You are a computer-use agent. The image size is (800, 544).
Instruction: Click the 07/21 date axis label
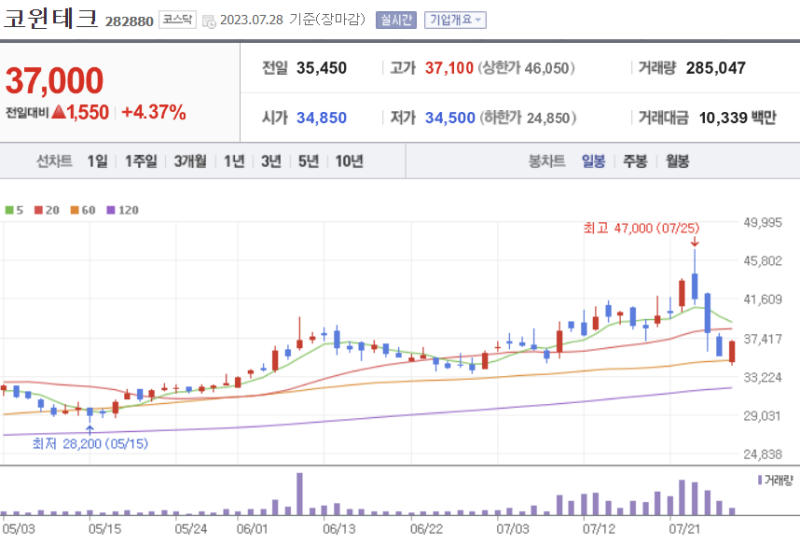tap(685, 529)
